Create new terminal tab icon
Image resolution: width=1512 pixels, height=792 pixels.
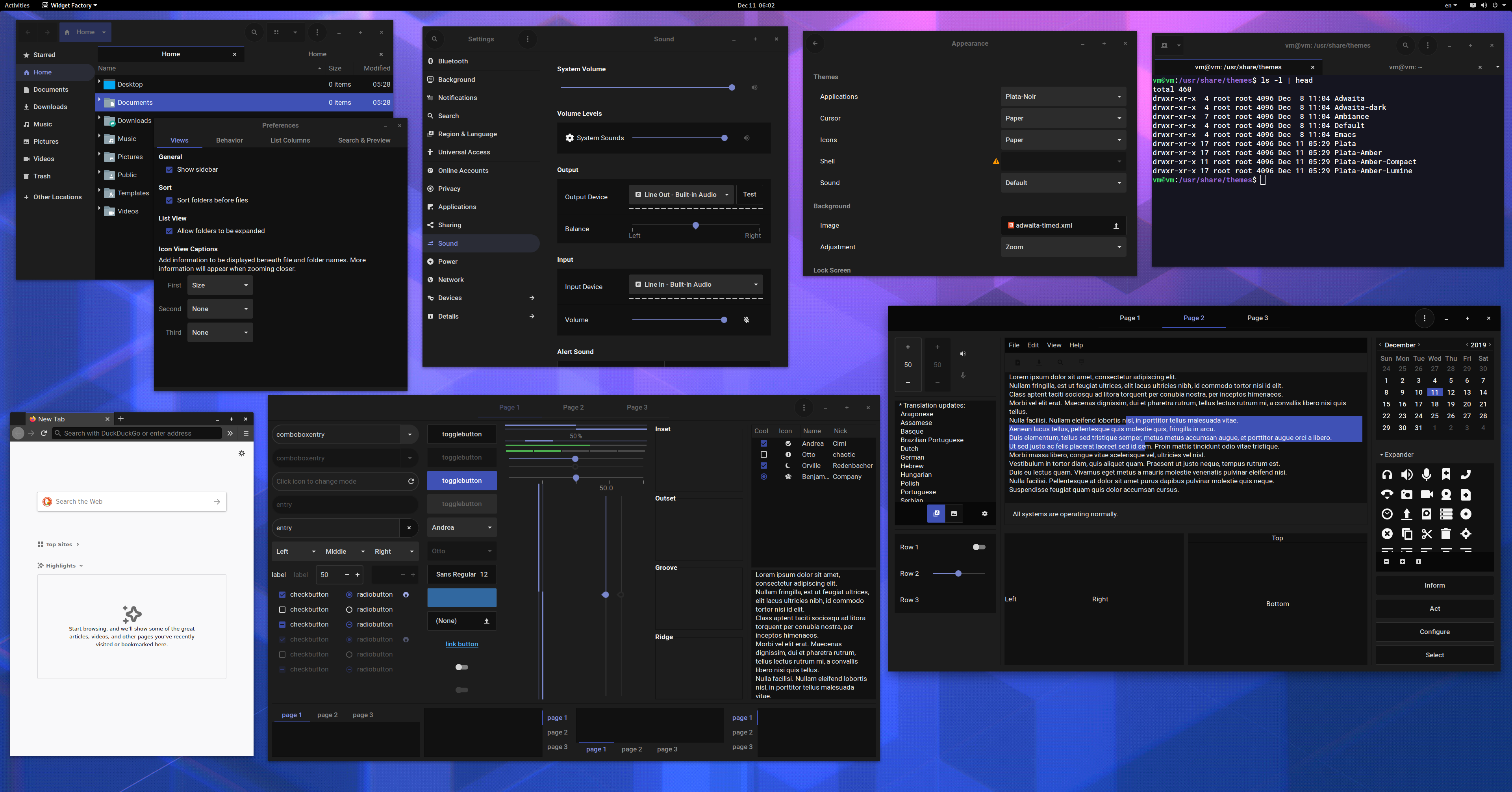tap(1164, 45)
